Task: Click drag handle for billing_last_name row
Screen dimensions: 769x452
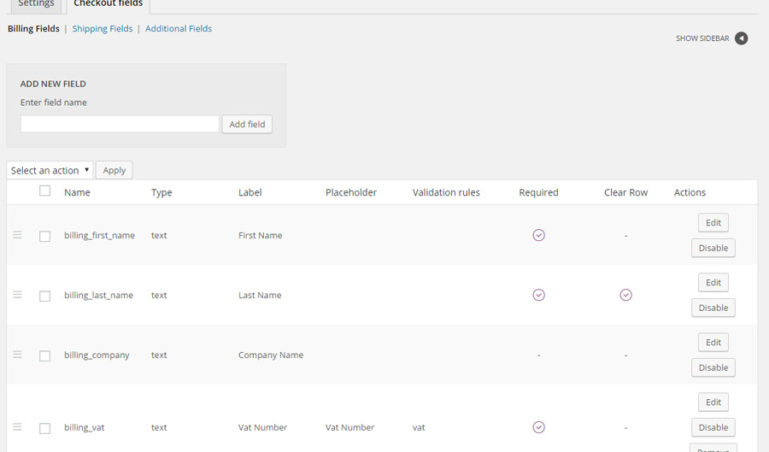Action: point(17,295)
